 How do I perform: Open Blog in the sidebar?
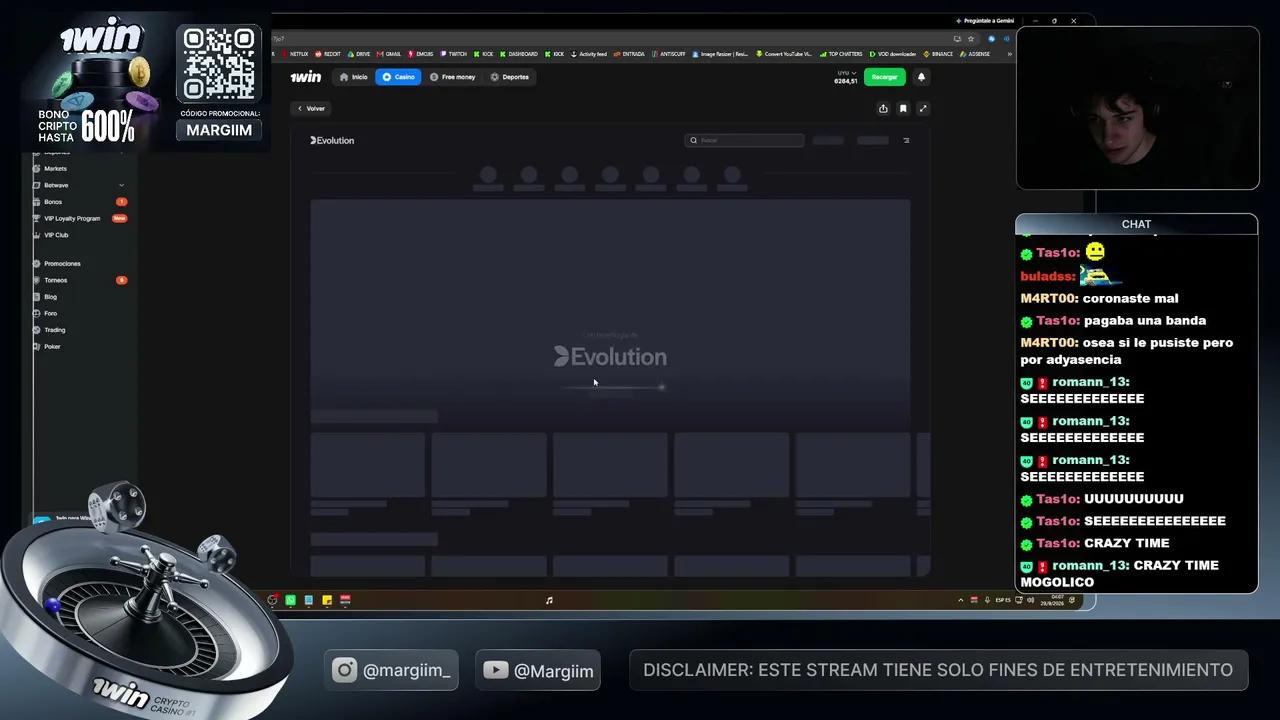coord(50,297)
